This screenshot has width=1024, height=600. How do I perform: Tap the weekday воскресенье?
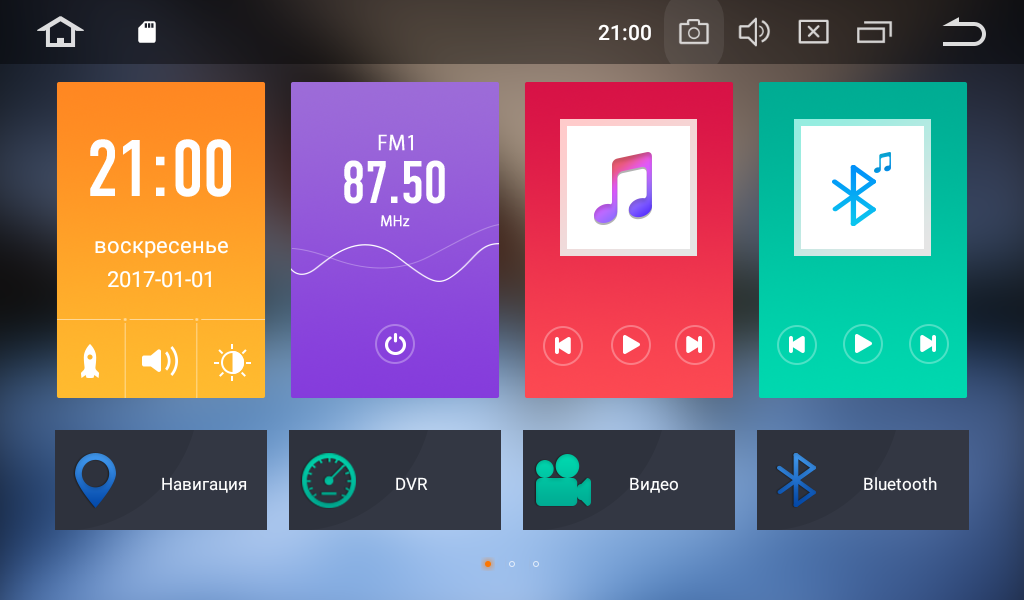[161, 246]
